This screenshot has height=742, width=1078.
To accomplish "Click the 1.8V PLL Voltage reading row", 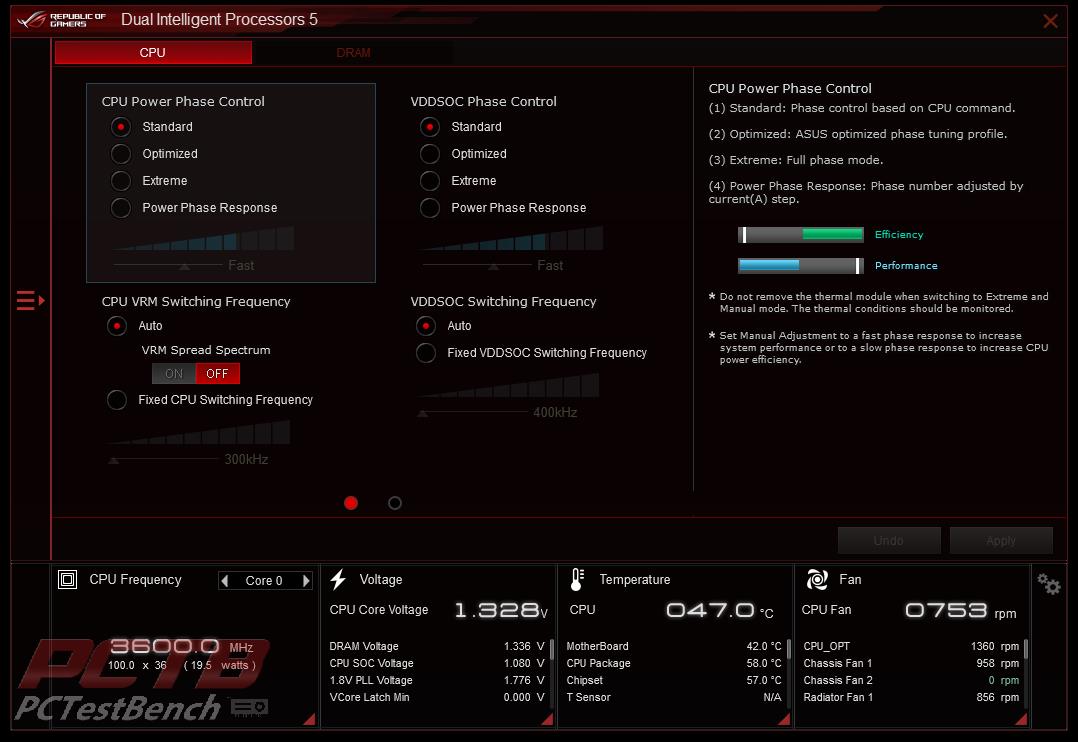I will click(437, 680).
